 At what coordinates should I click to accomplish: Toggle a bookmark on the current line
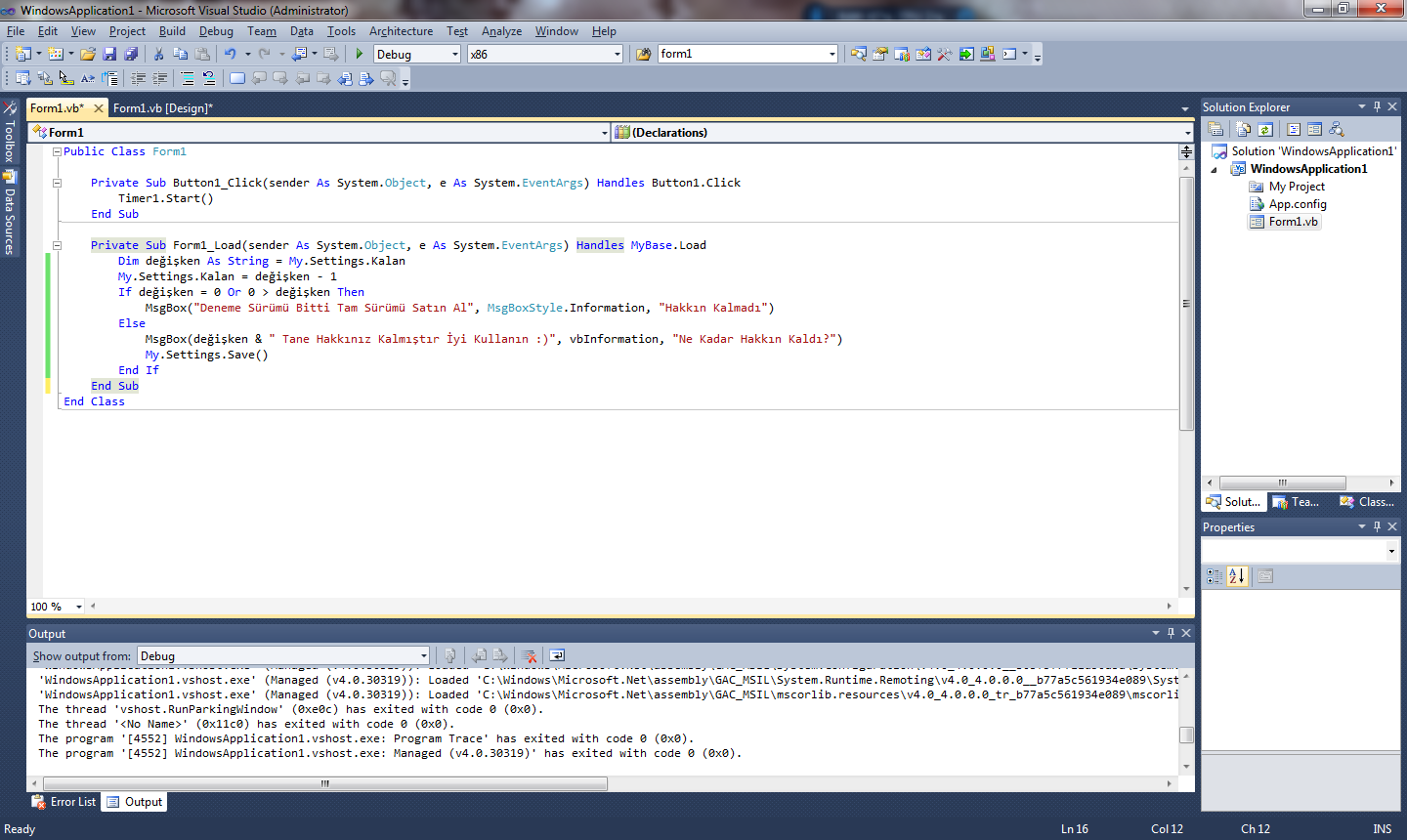[237, 78]
